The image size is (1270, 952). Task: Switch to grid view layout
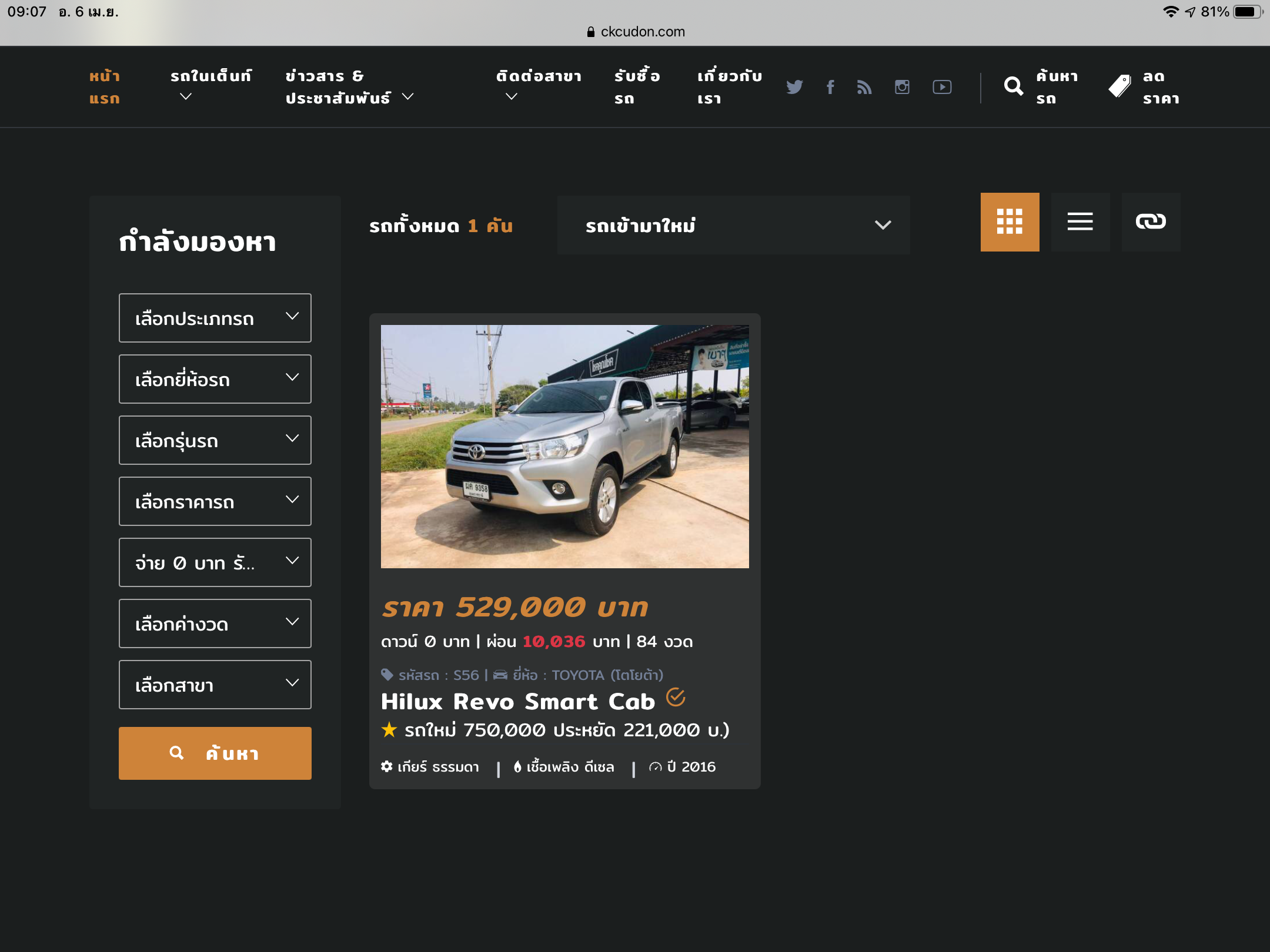click(x=1010, y=222)
